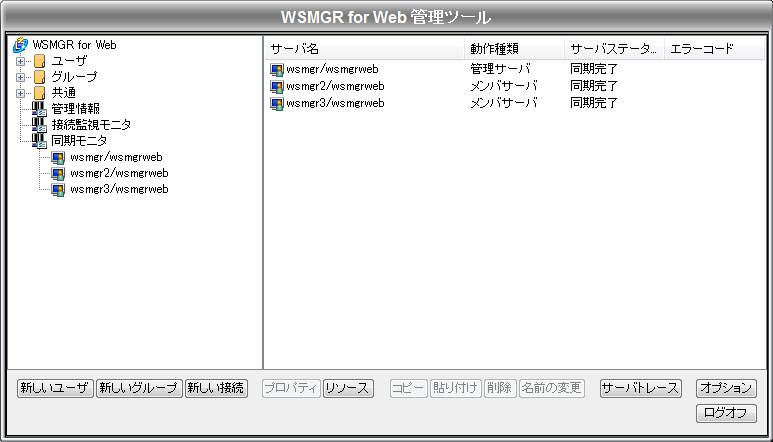Screen dimensions: 773x442
Task: Click the コピー button
Action: [408, 388]
